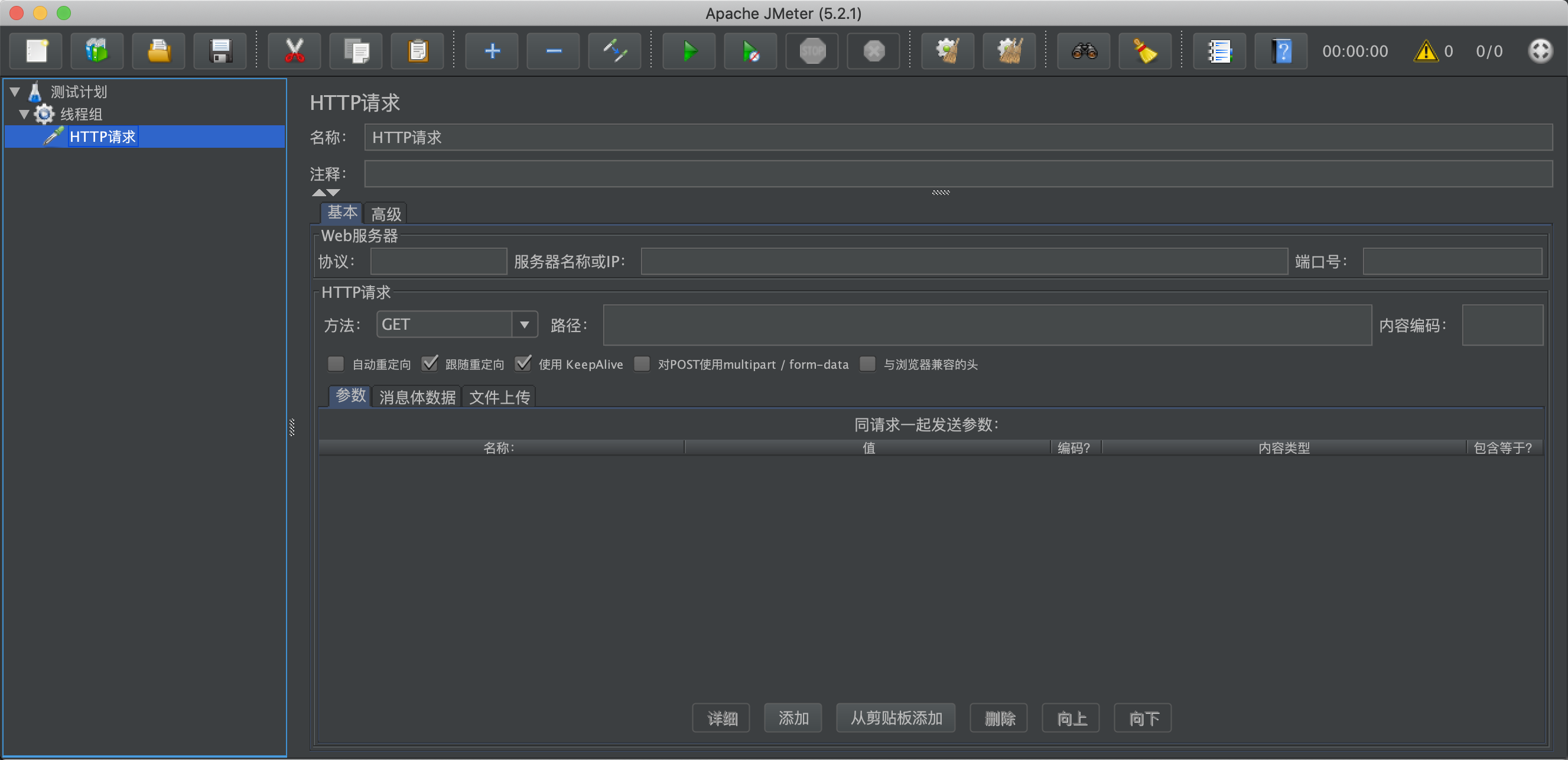The width and height of the screenshot is (1568, 760).
Task: Click the blue plus Expand All icon
Action: (492, 51)
